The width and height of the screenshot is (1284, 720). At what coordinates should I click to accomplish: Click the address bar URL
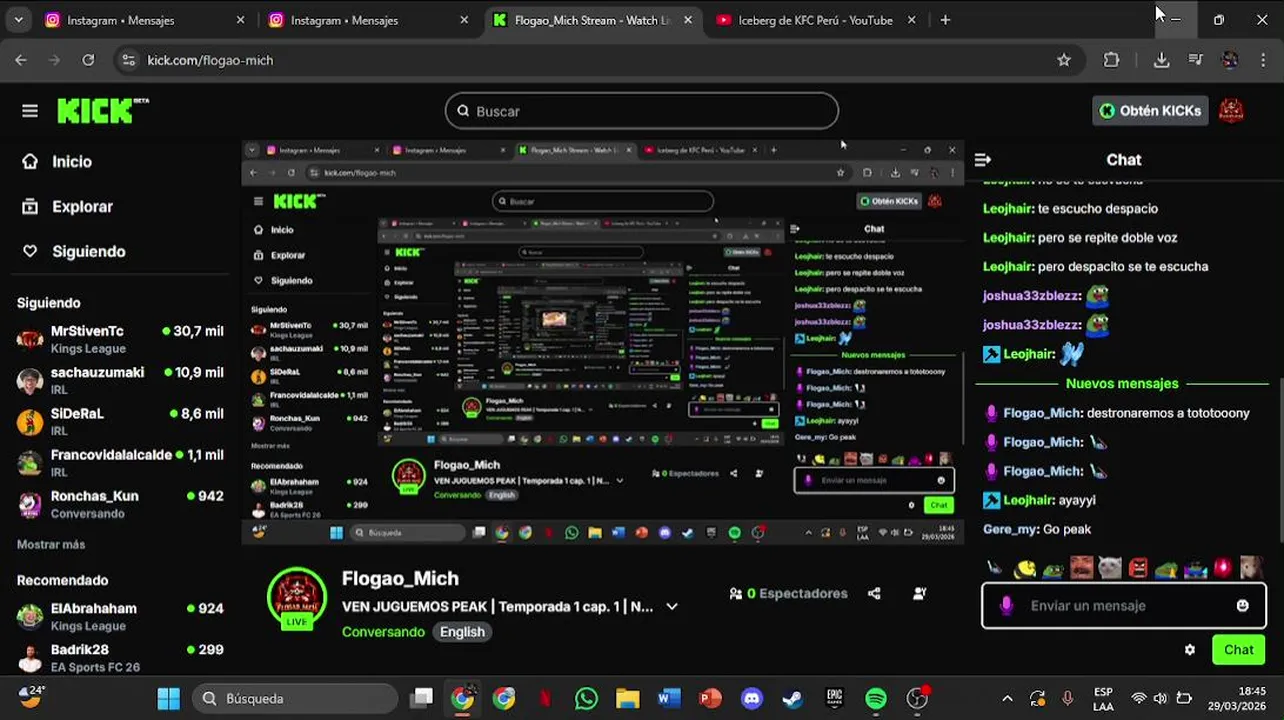click(210, 60)
